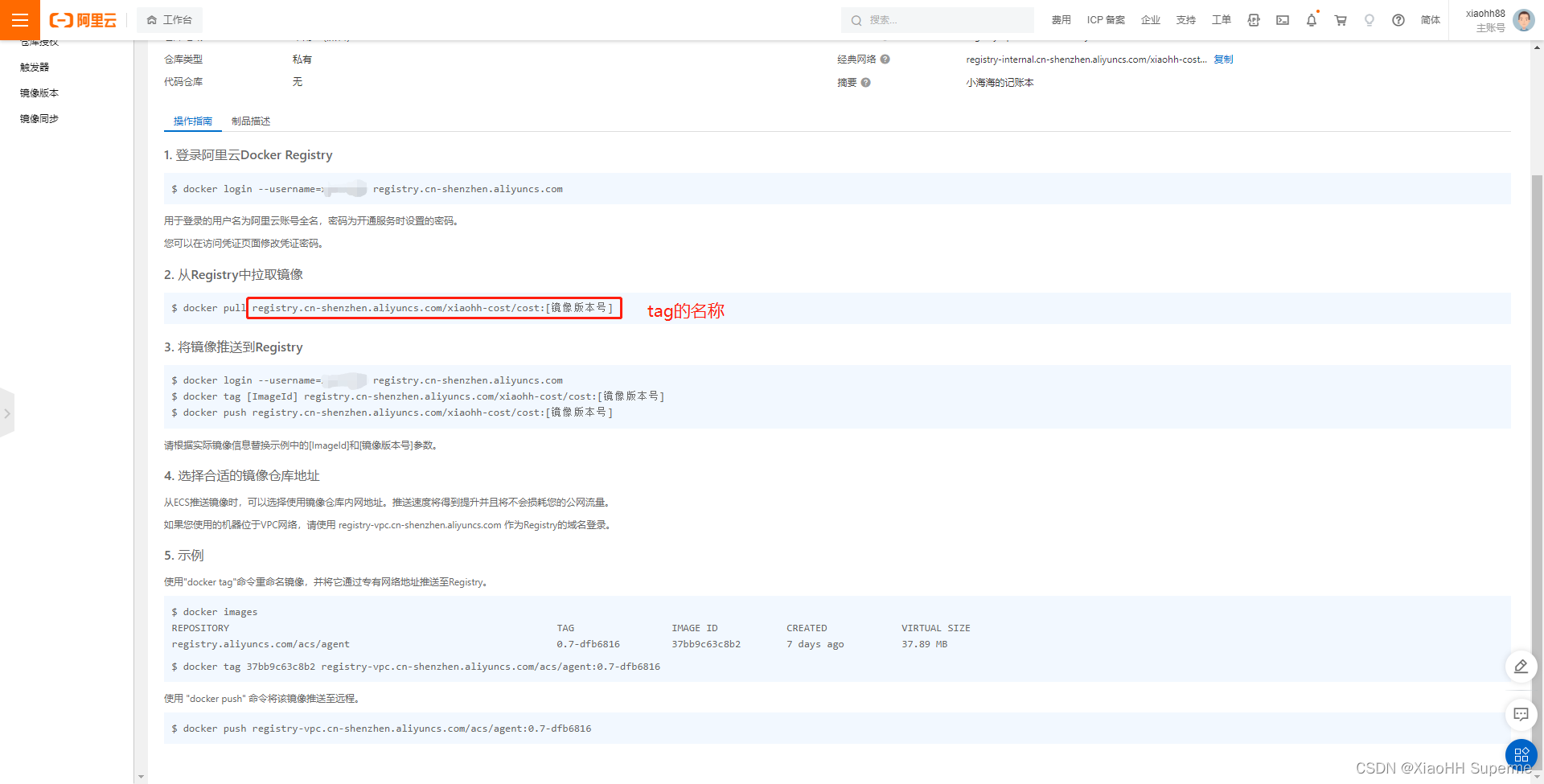
Task: Click registry.aliyuncs.com/acs/agent repository text
Action: (x=261, y=644)
